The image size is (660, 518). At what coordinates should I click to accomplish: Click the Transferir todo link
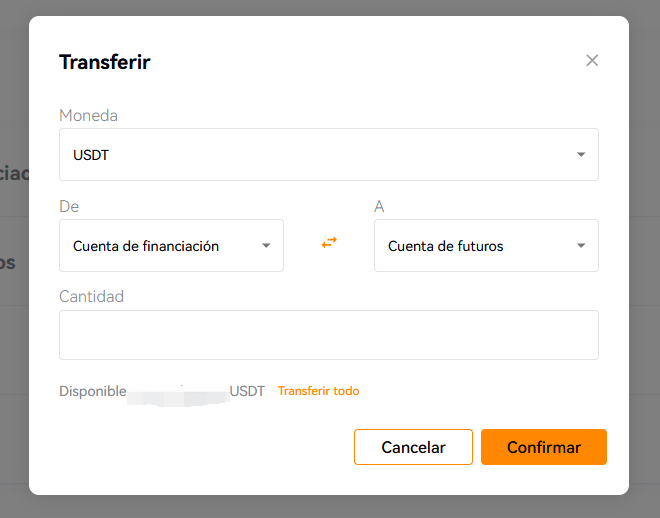[319, 391]
